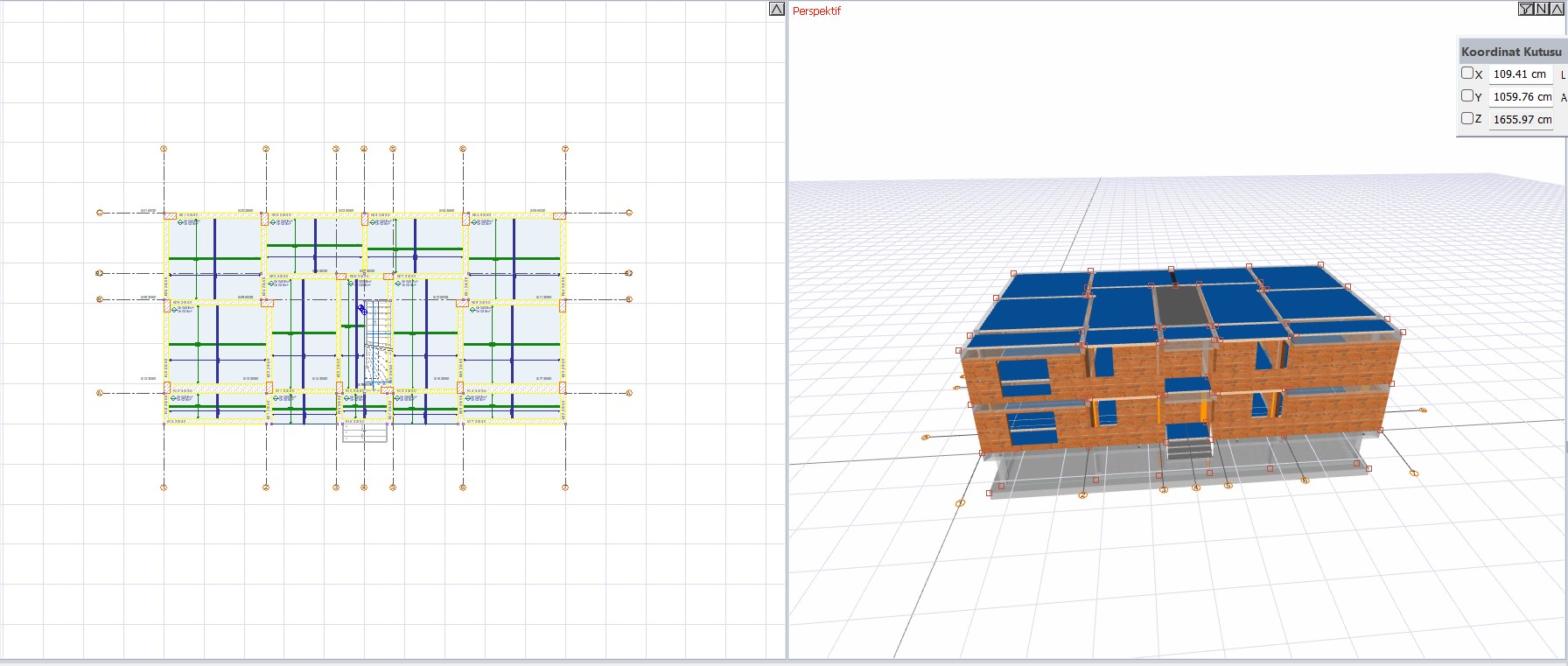Click the X value field showing 109.41 cm
This screenshot has width=1568, height=666.
(1520, 74)
